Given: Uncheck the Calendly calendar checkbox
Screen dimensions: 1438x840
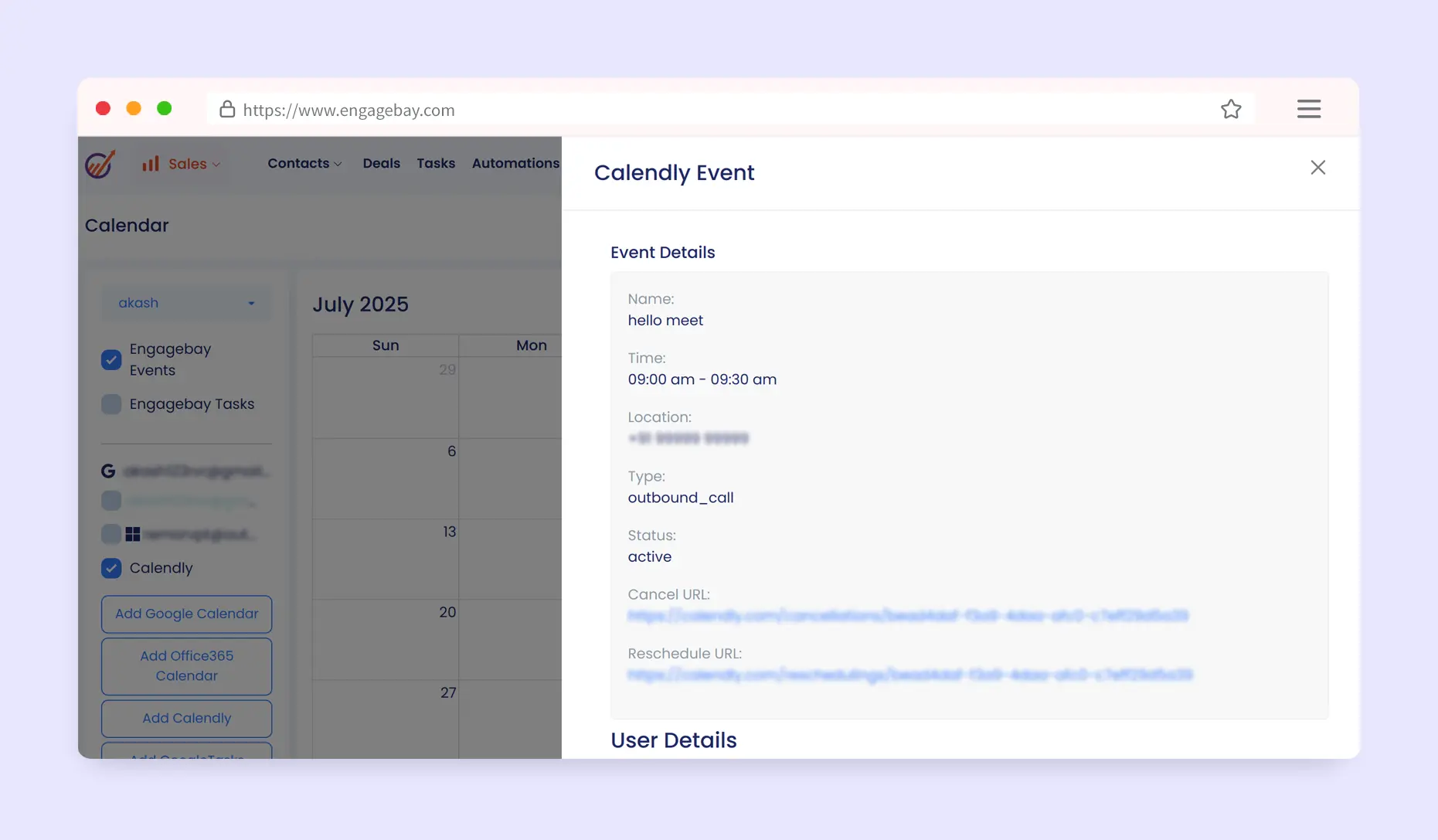Looking at the screenshot, I should point(111,569).
